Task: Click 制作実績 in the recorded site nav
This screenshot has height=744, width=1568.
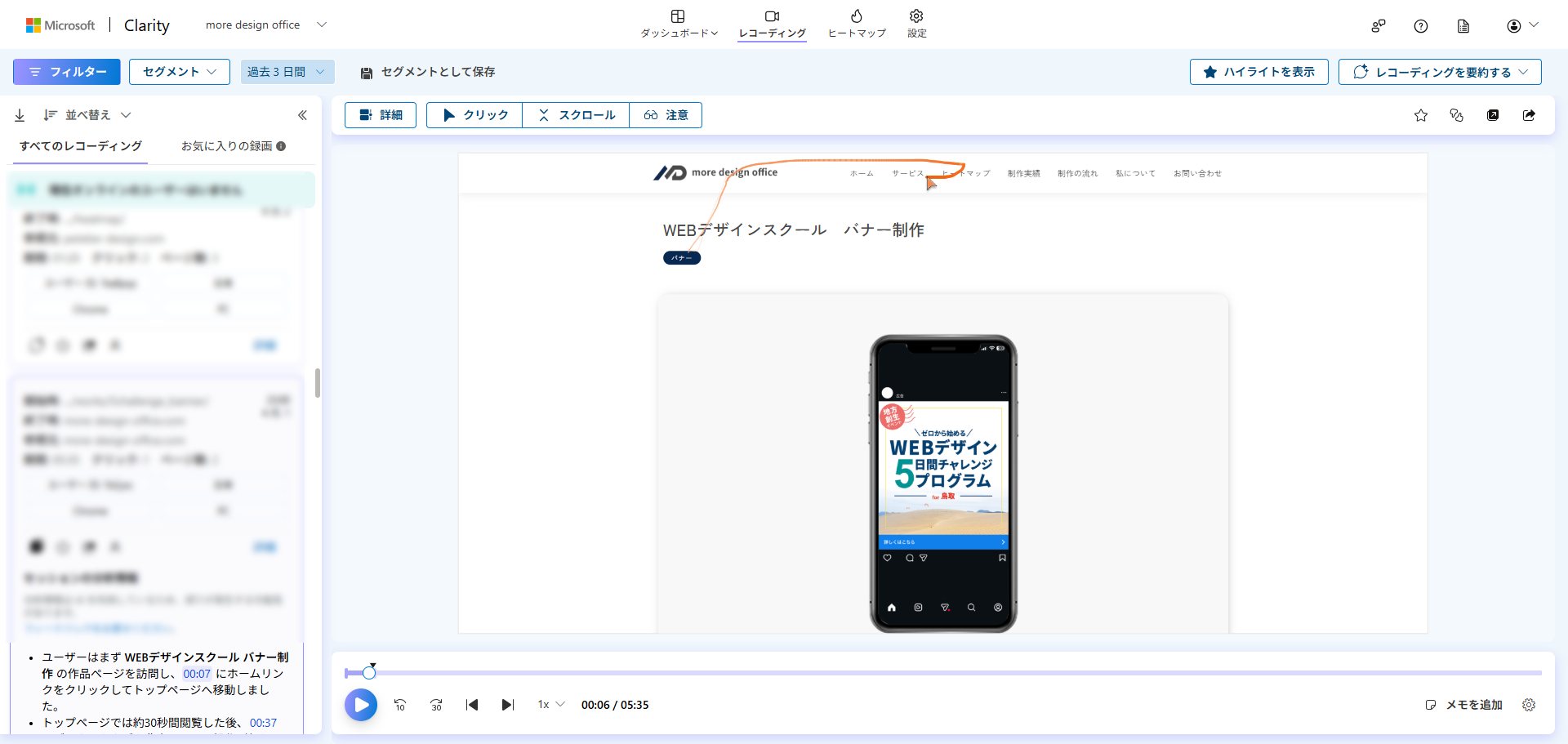Action: click(1023, 173)
